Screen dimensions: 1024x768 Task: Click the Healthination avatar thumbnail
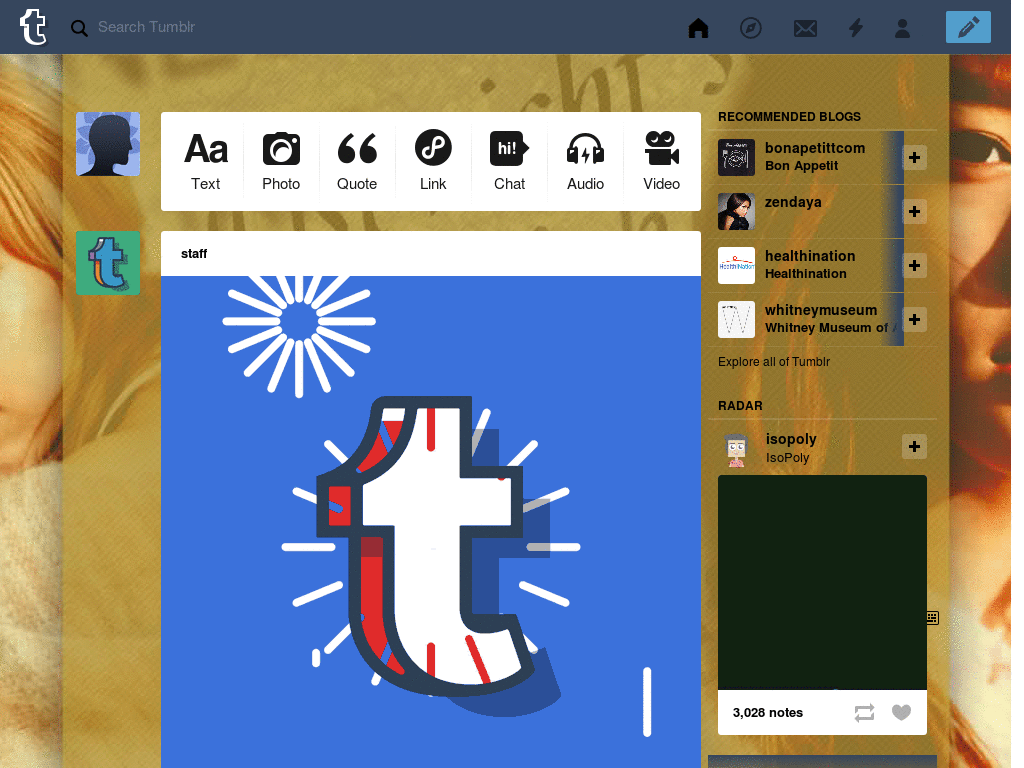click(x=736, y=265)
